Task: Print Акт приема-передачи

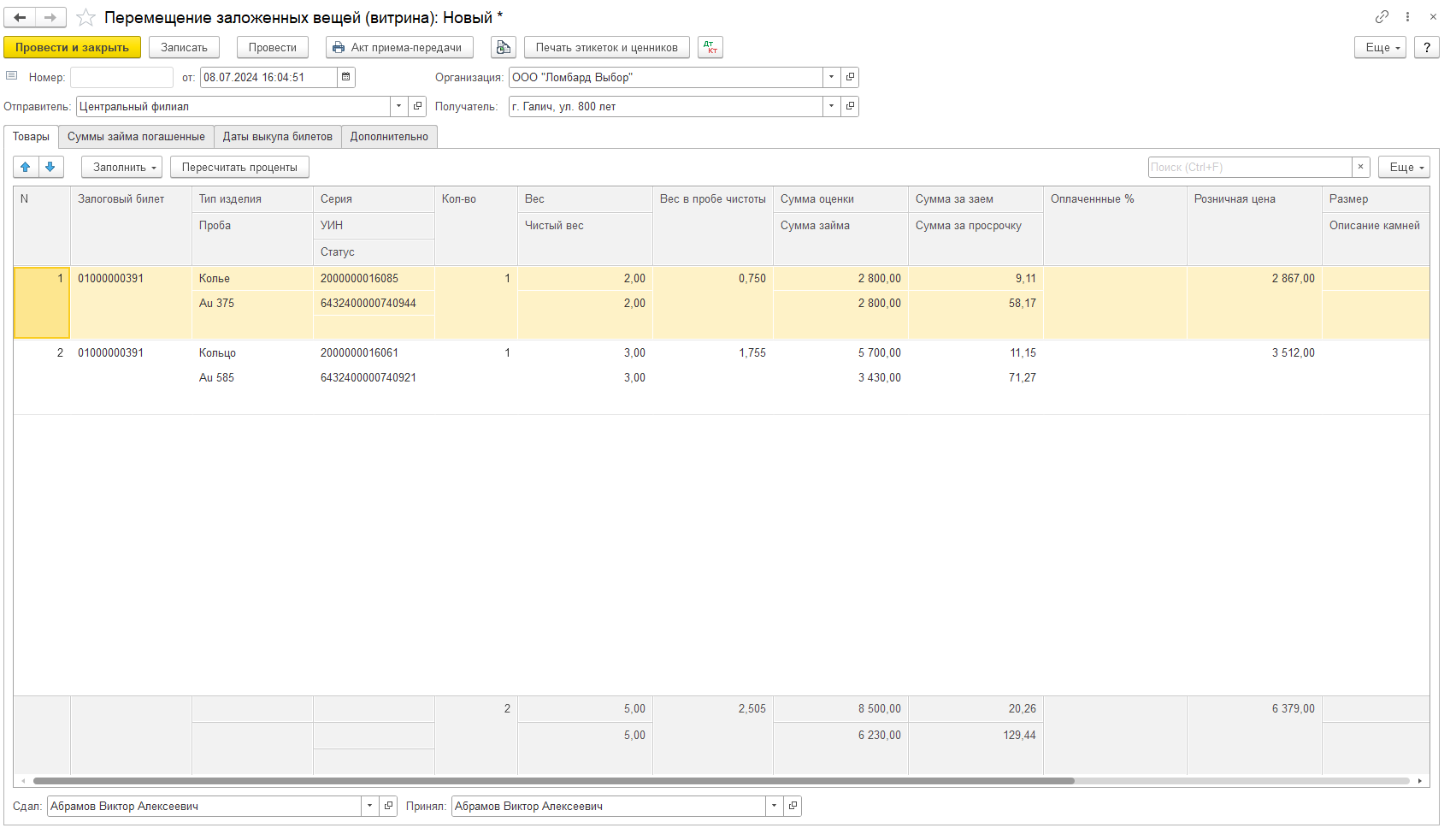Action: click(x=399, y=48)
